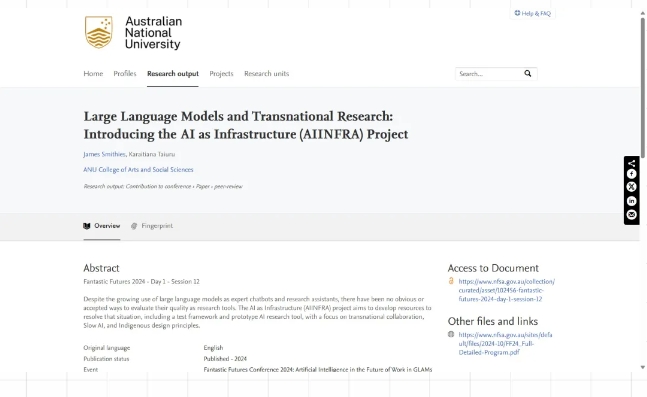Viewport: 647px width, 397px height.
Task: Click the share icon in side panel
Action: [631, 163]
